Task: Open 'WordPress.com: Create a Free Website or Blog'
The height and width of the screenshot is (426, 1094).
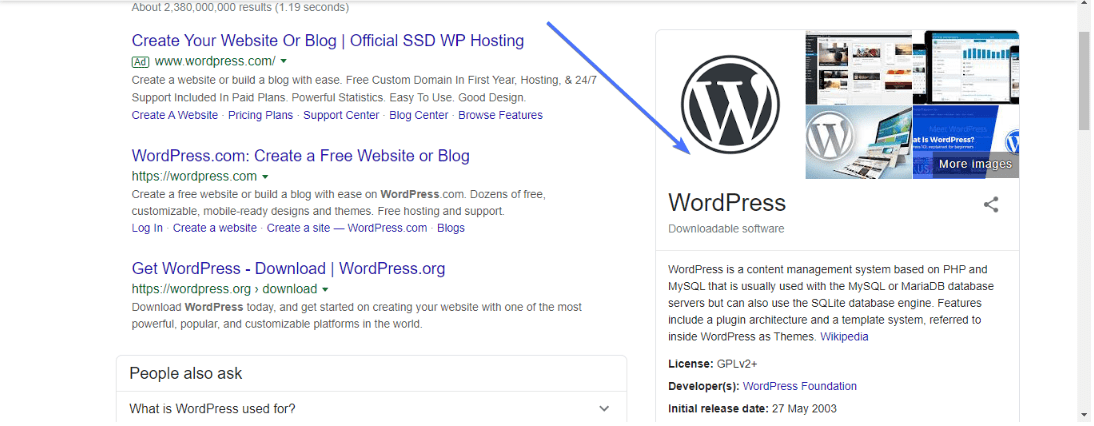Action: click(301, 155)
